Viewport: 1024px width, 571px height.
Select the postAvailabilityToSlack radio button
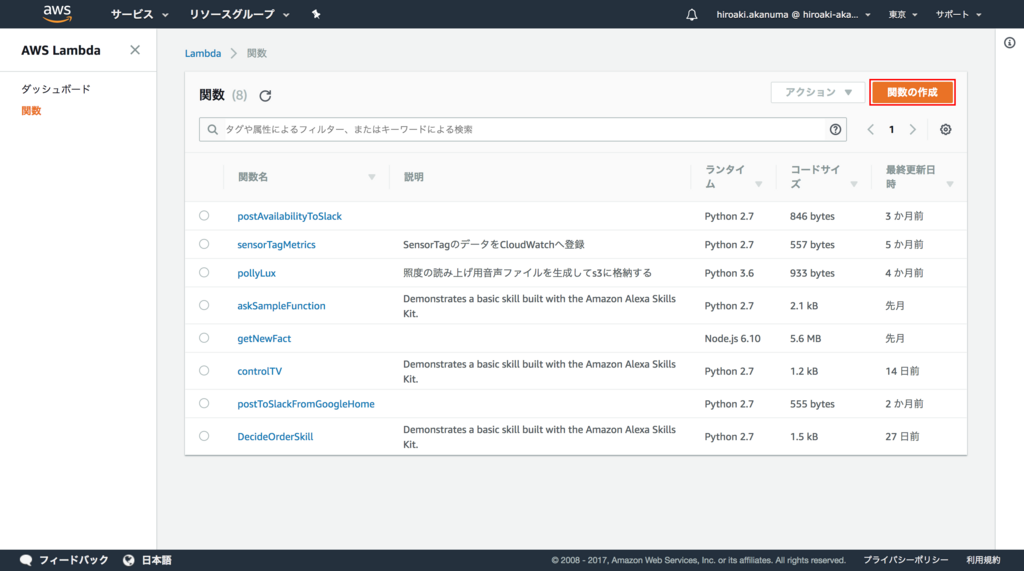click(204, 216)
